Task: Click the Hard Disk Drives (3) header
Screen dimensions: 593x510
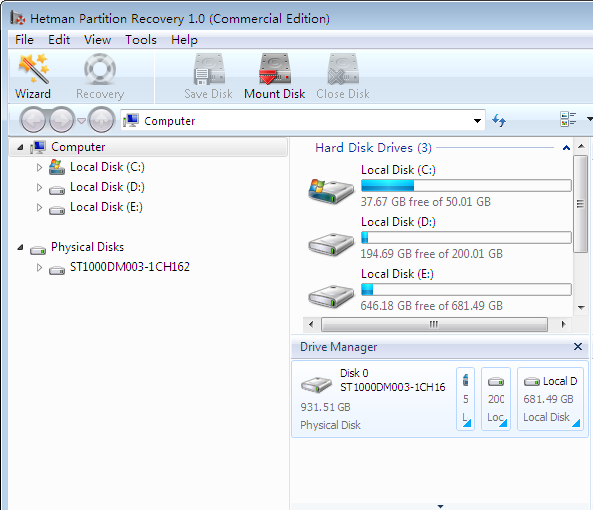Action: pyautogui.click(x=373, y=147)
